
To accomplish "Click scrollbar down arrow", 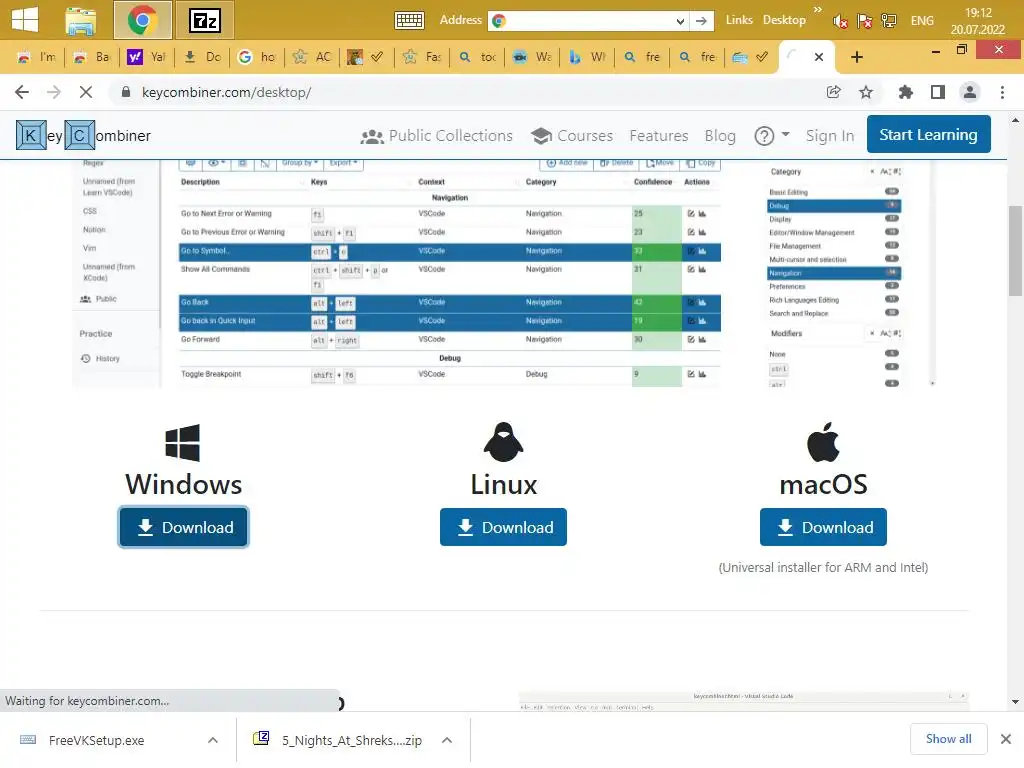I will [x=1015, y=702].
